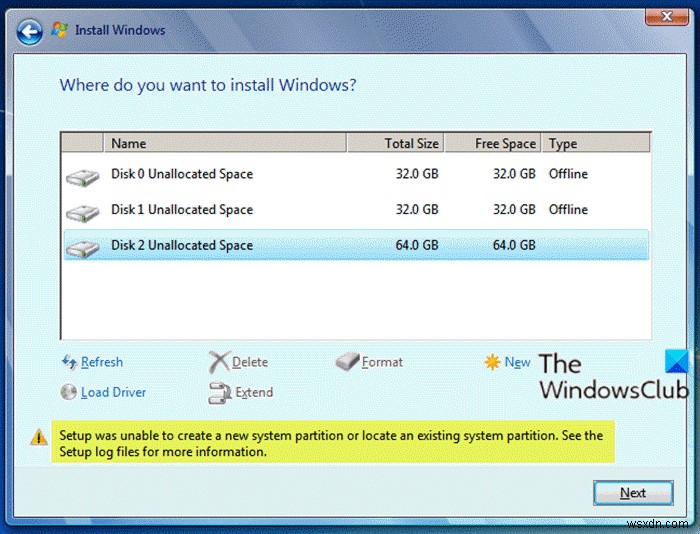Click the Refresh link
700x534 pixels.
(x=102, y=362)
